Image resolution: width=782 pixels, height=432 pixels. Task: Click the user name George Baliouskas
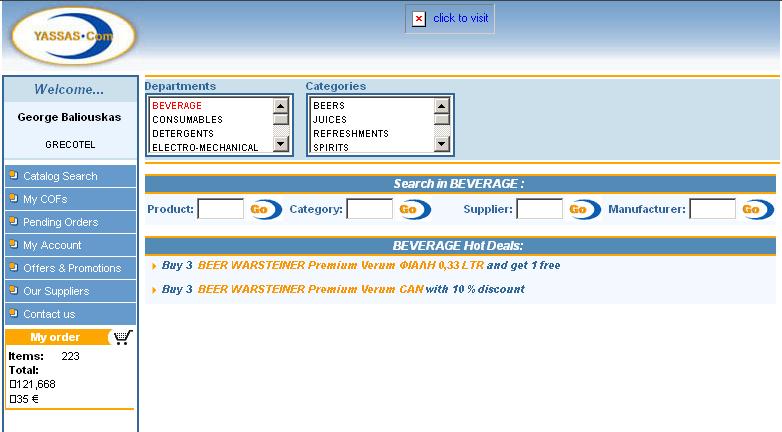[69, 117]
